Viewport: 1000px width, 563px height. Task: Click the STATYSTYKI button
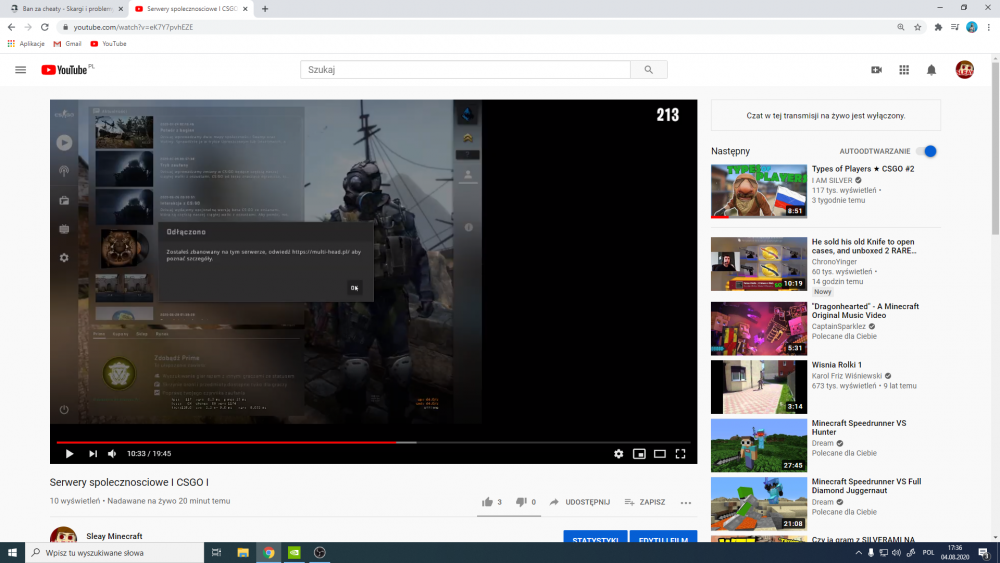coord(595,540)
